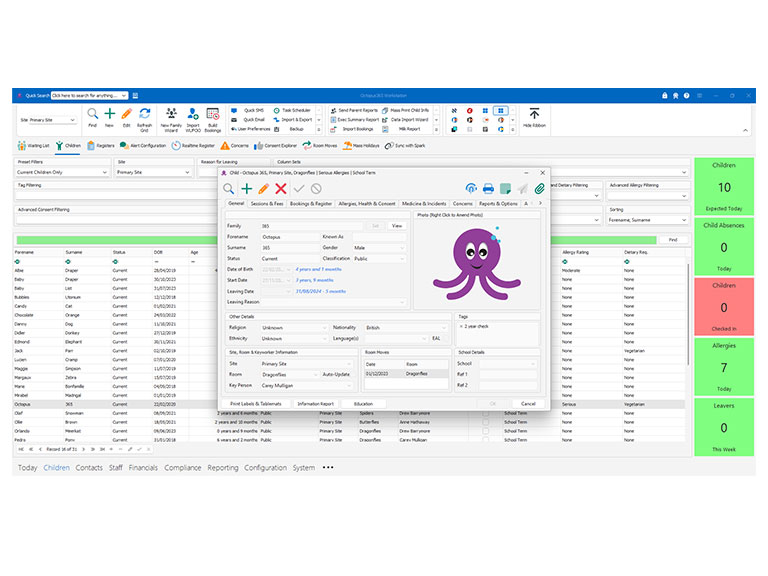
Task: Click the Cancel button in child dialog
Action: point(528,404)
